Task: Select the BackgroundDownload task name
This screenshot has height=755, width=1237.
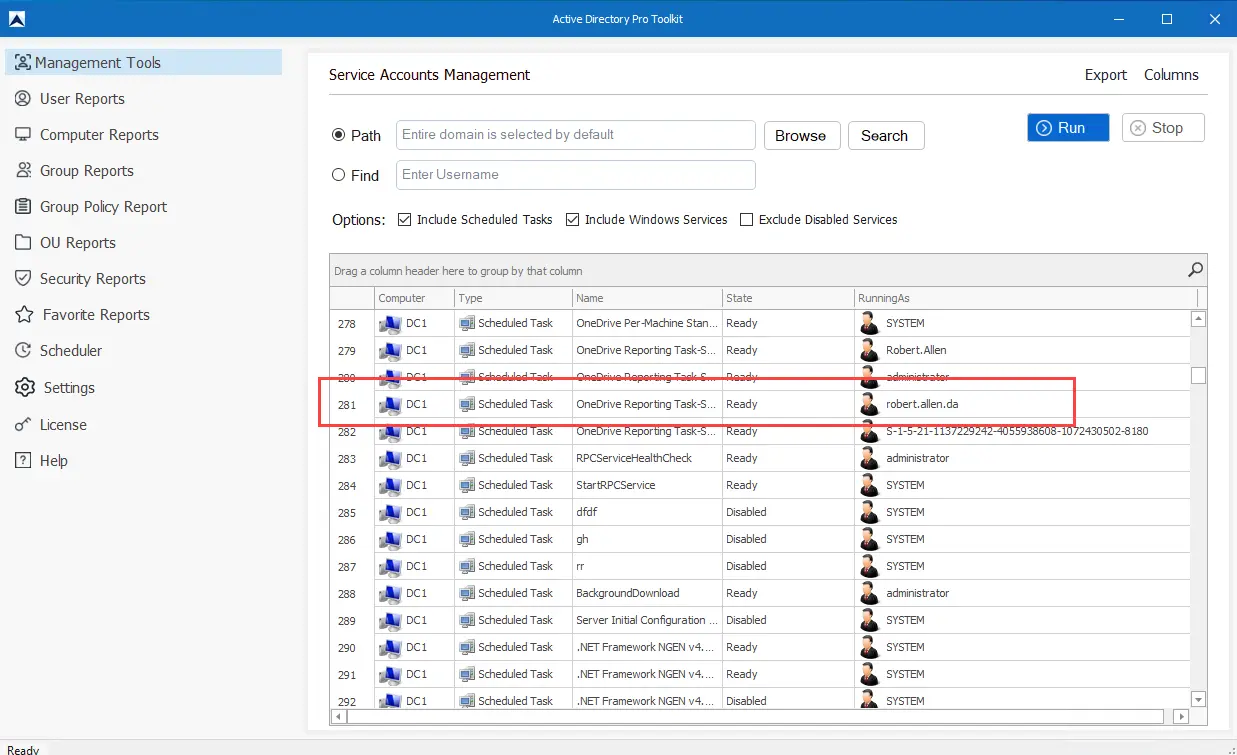Action: 628,593
